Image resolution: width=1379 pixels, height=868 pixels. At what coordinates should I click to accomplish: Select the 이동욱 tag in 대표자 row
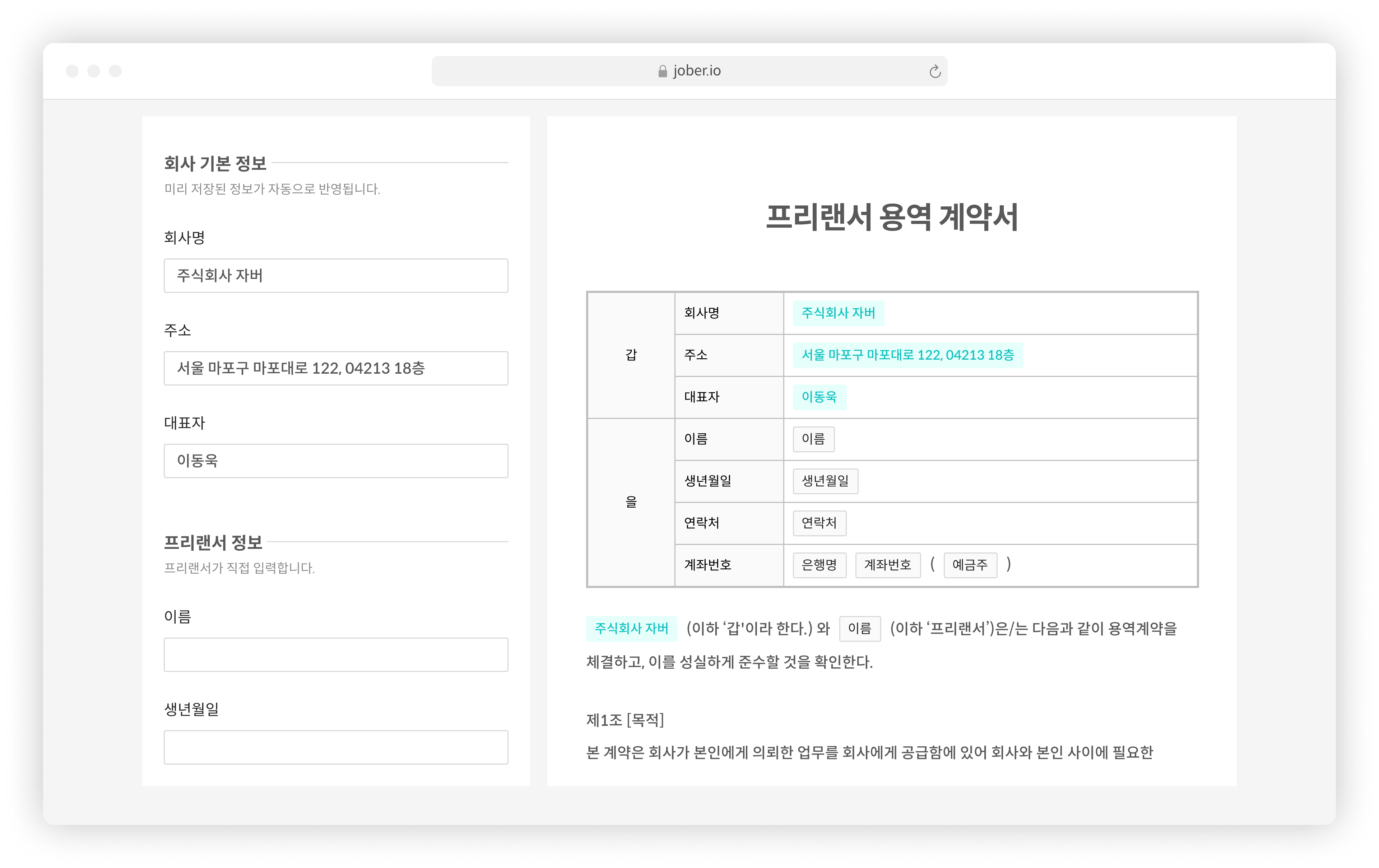[819, 397]
